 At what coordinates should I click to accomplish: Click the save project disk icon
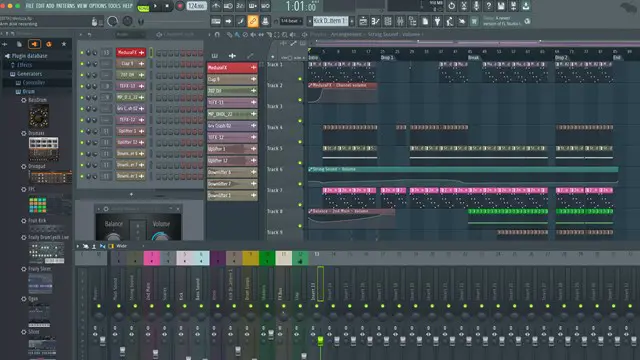[501, 6]
